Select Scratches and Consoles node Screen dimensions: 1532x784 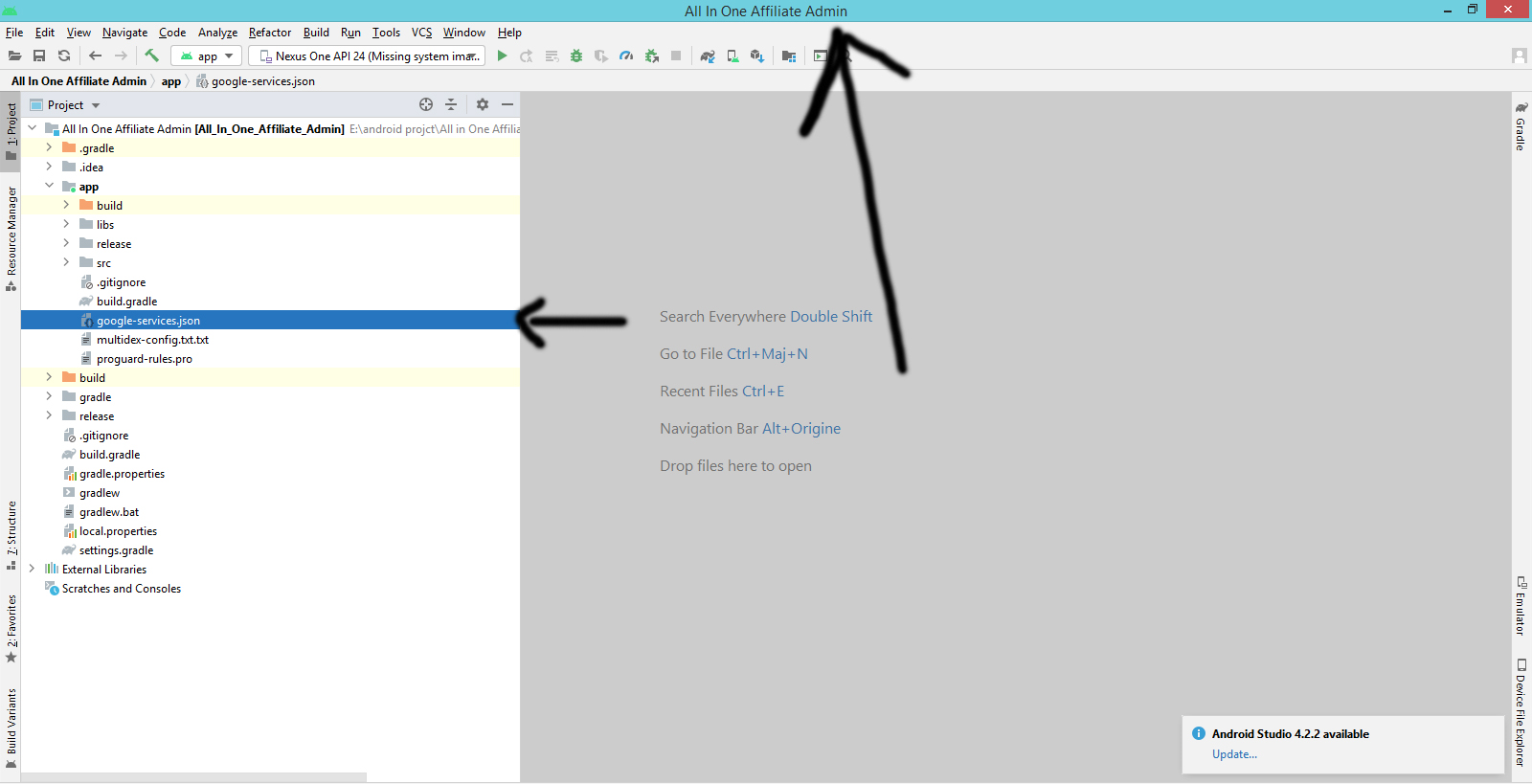point(121,589)
